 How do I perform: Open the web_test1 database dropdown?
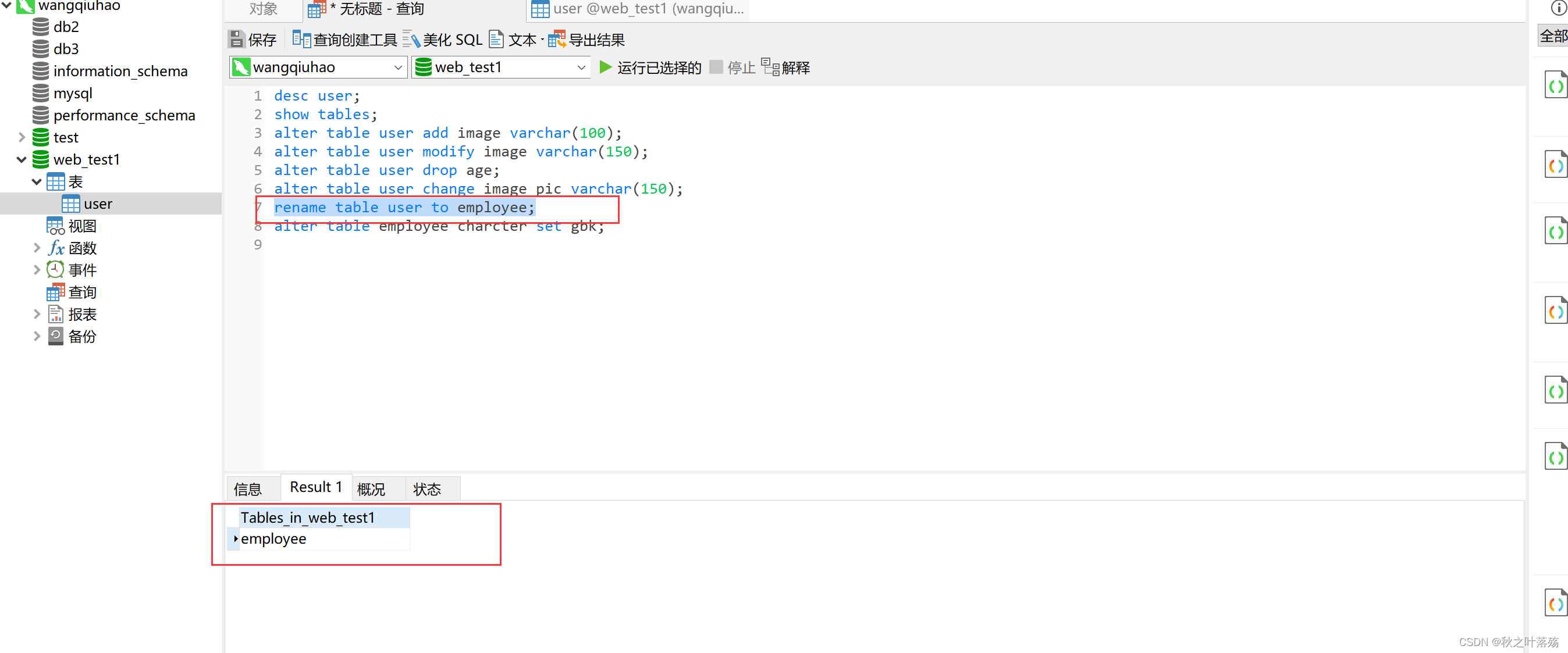[501, 67]
